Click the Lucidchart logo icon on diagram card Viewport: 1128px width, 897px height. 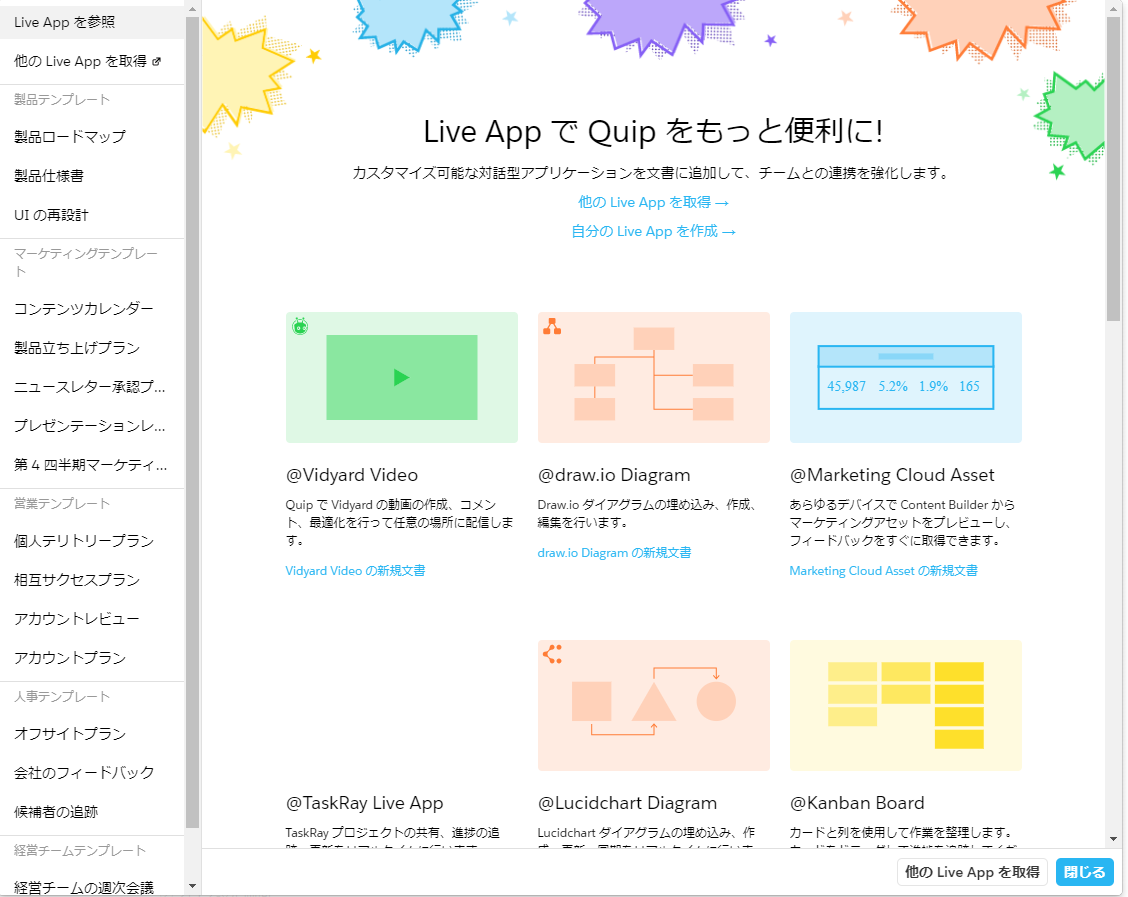551,655
